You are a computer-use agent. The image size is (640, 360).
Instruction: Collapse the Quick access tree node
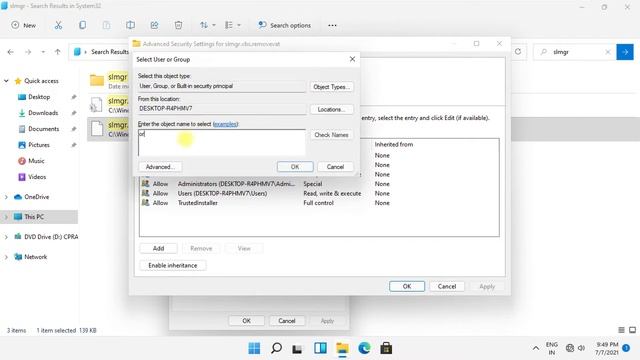(x=6, y=81)
